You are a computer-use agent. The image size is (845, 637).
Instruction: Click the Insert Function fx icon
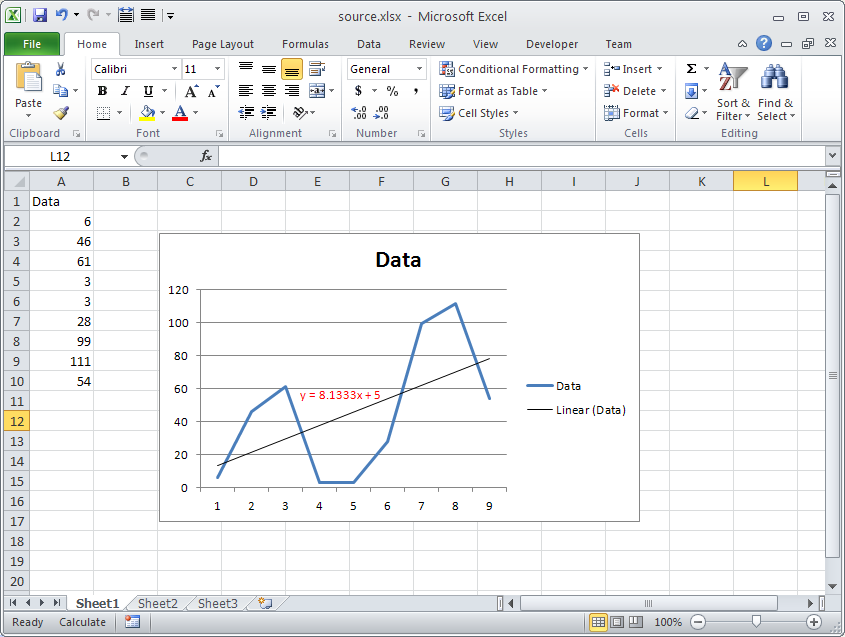(x=206, y=156)
